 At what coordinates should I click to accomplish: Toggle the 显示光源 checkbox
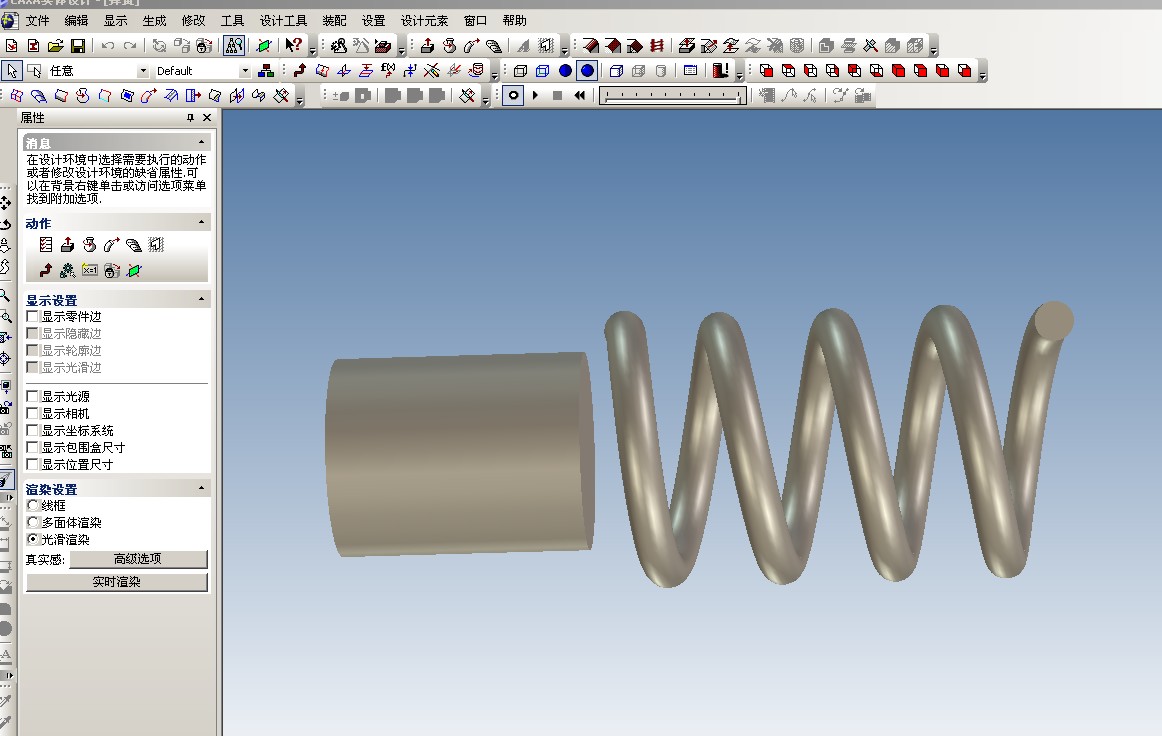click(32, 397)
